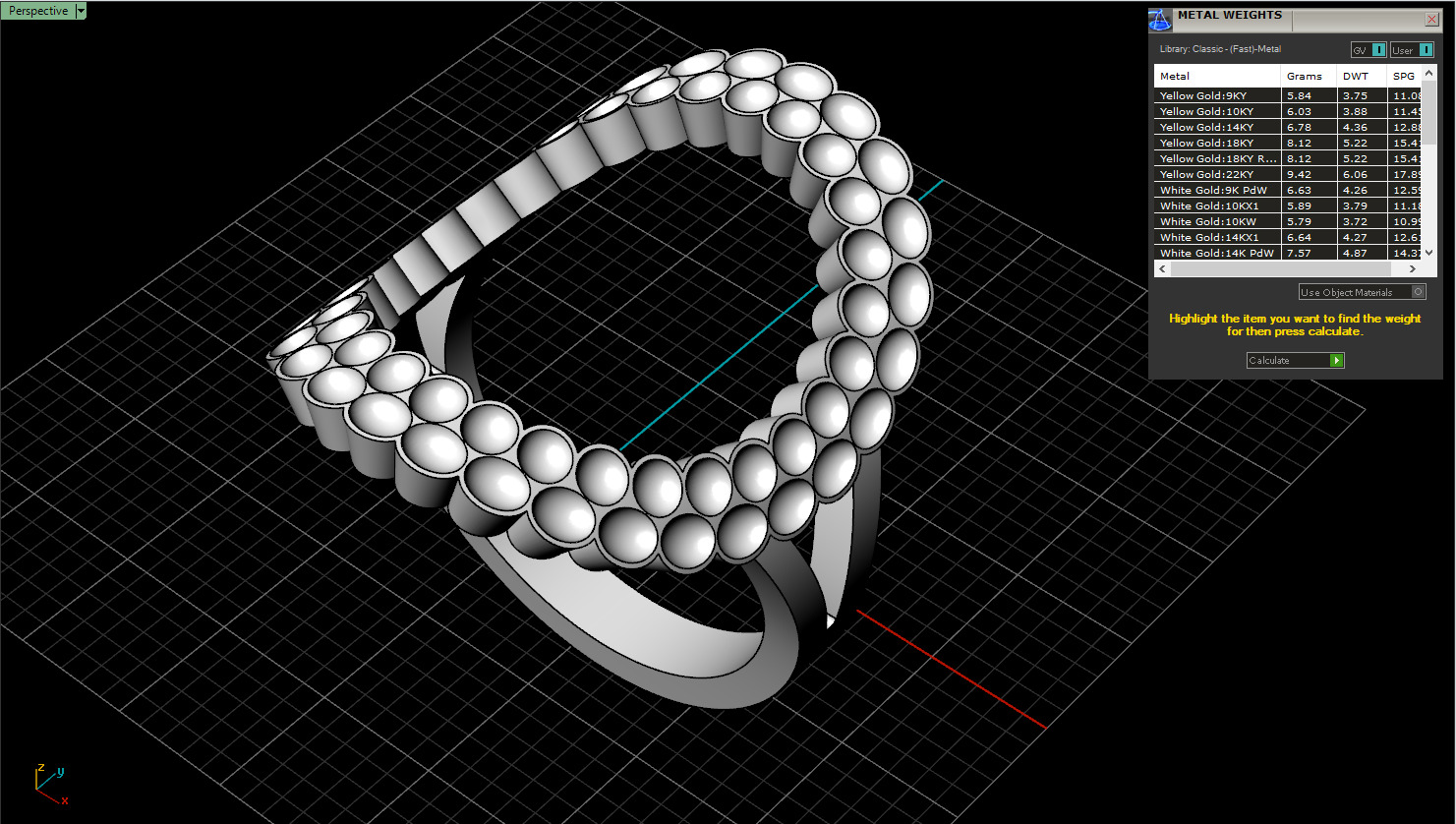Click the Perspective viewport label
This screenshot has width=1456, height=824.
[x=38, y=11]
